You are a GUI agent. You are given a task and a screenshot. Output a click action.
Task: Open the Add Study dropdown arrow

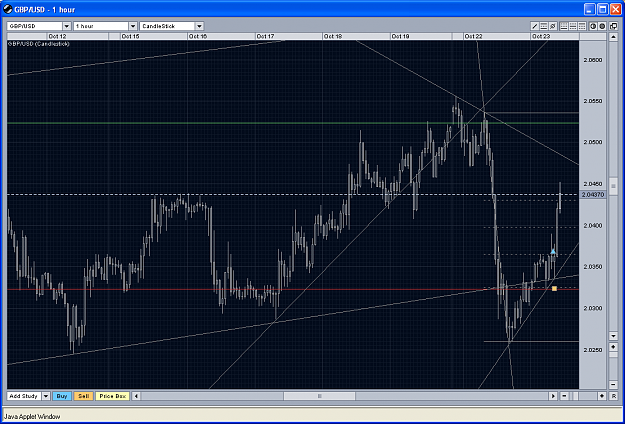(x=46, y=396)
